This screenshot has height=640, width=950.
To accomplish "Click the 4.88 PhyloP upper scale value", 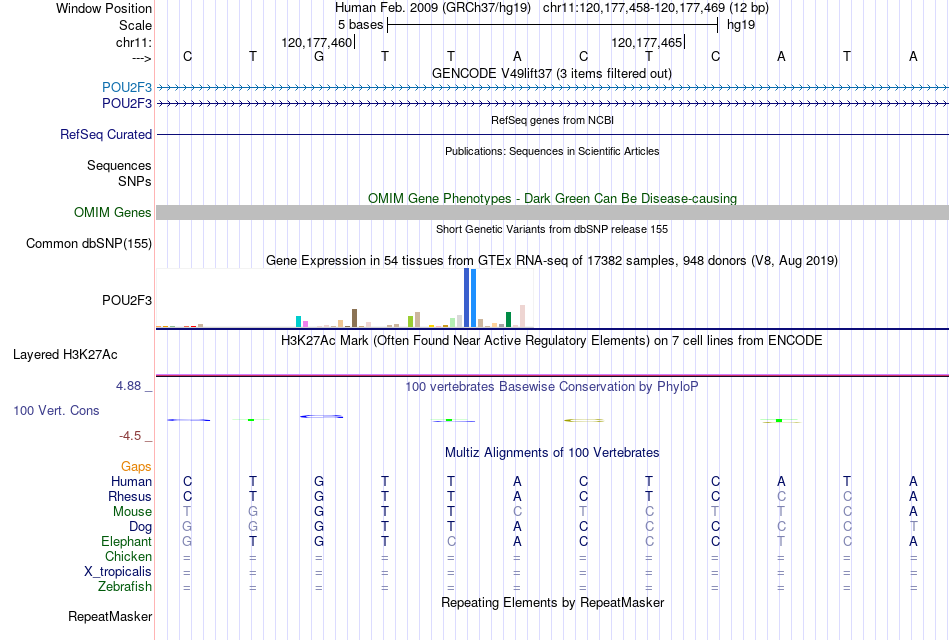I will [x=128, y=385].
